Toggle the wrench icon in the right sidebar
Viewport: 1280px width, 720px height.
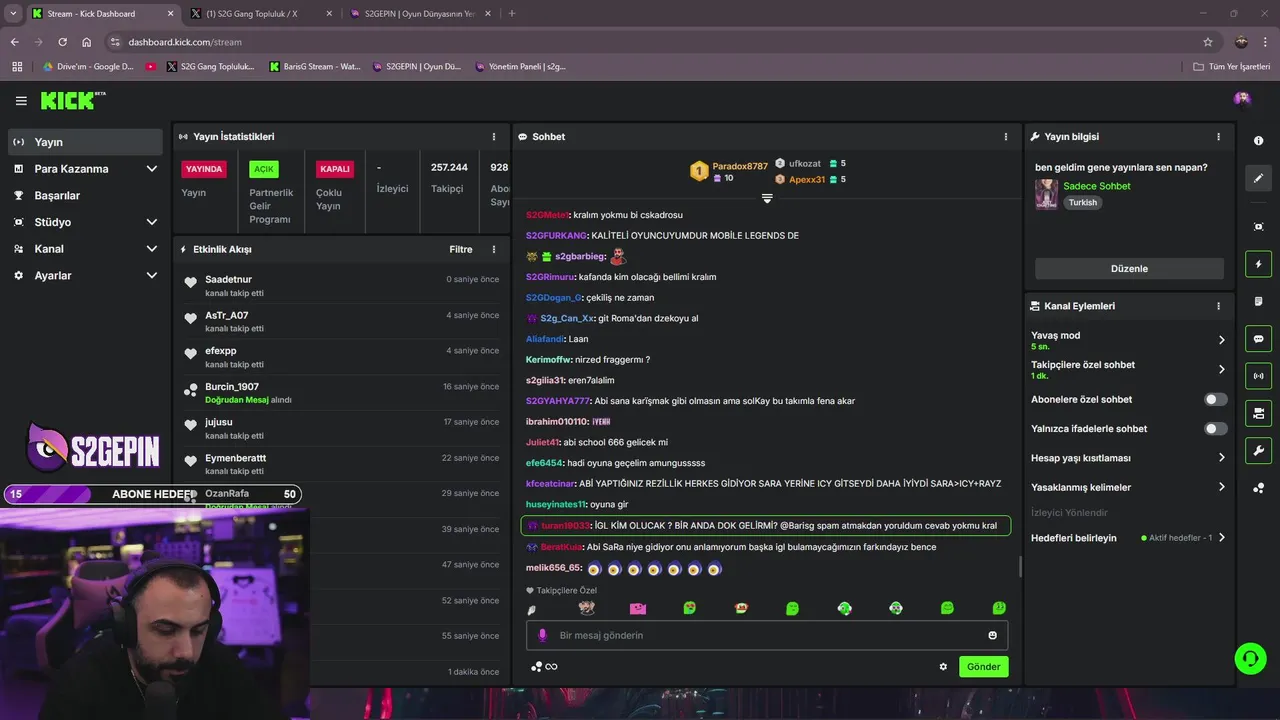(x=1258, y=450)
